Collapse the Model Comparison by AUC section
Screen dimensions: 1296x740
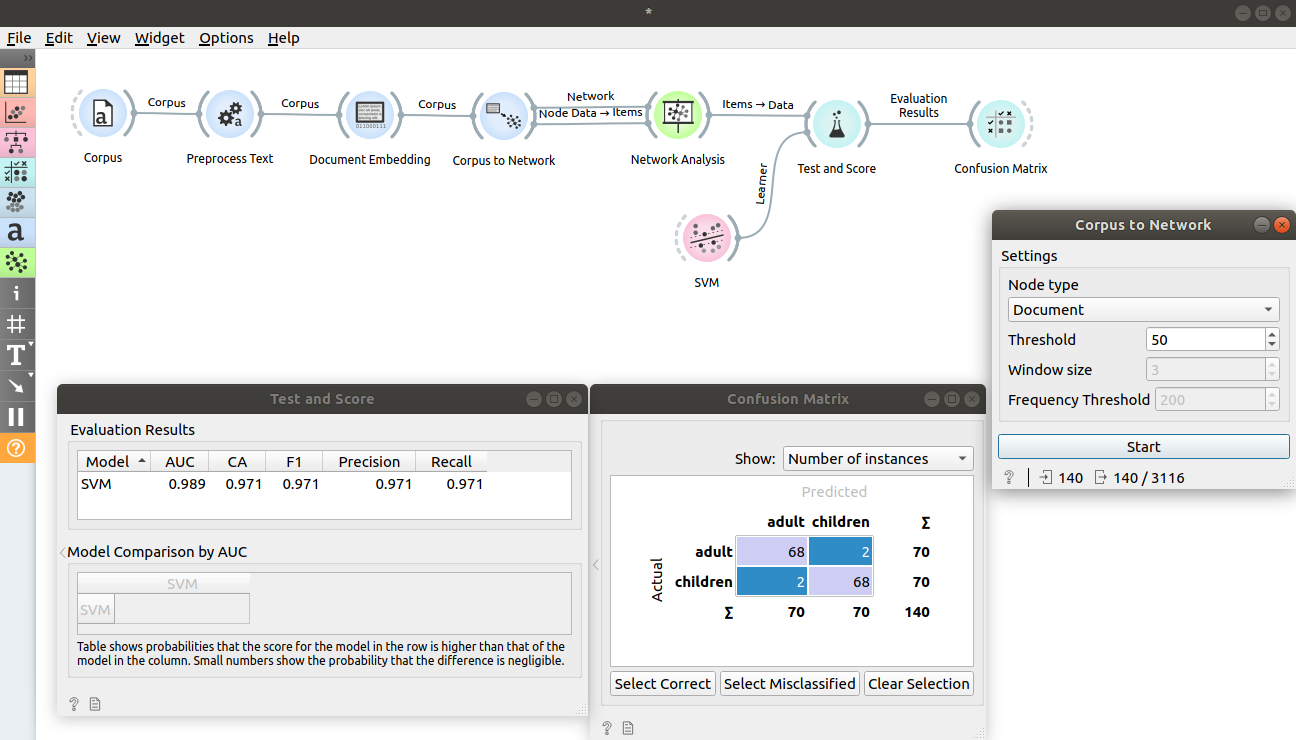63,551
